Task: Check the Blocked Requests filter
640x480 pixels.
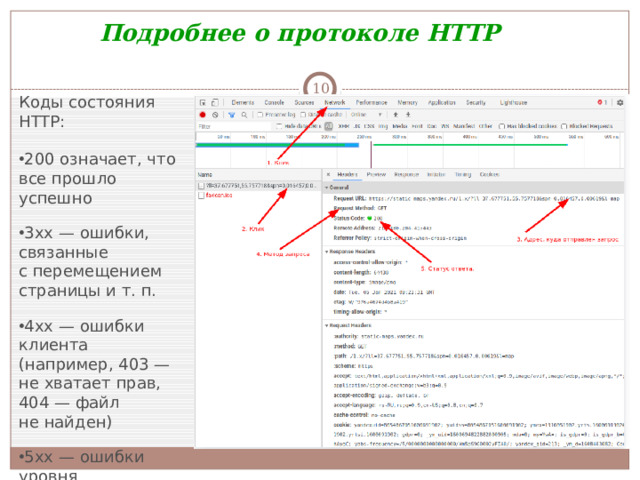Action: (x=564, y=126)
